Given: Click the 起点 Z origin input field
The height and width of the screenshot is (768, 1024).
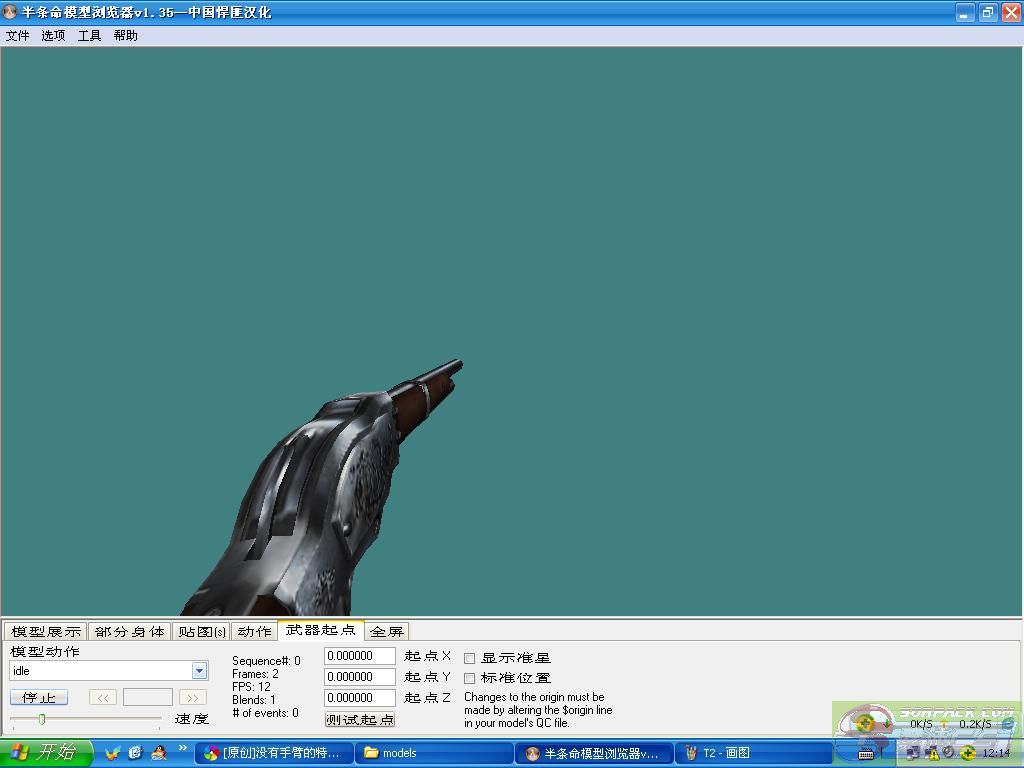Looking at the screenshot, I should click(x=359, y=698).
